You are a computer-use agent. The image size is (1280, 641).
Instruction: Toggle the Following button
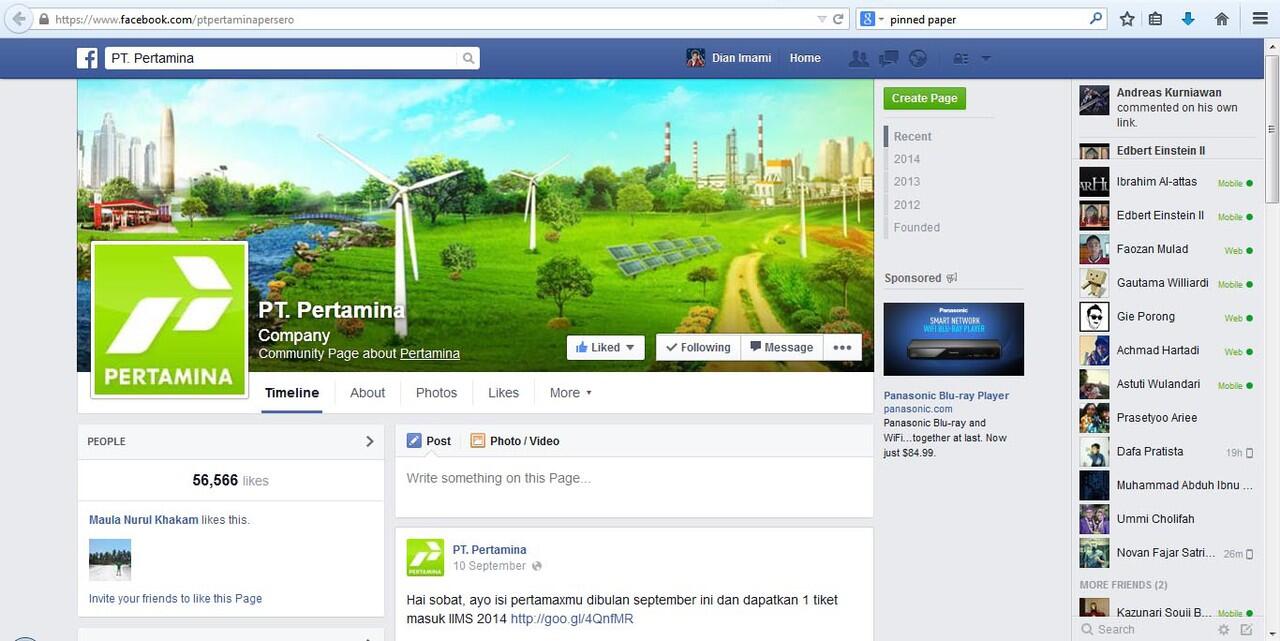[x=699, y=347]
